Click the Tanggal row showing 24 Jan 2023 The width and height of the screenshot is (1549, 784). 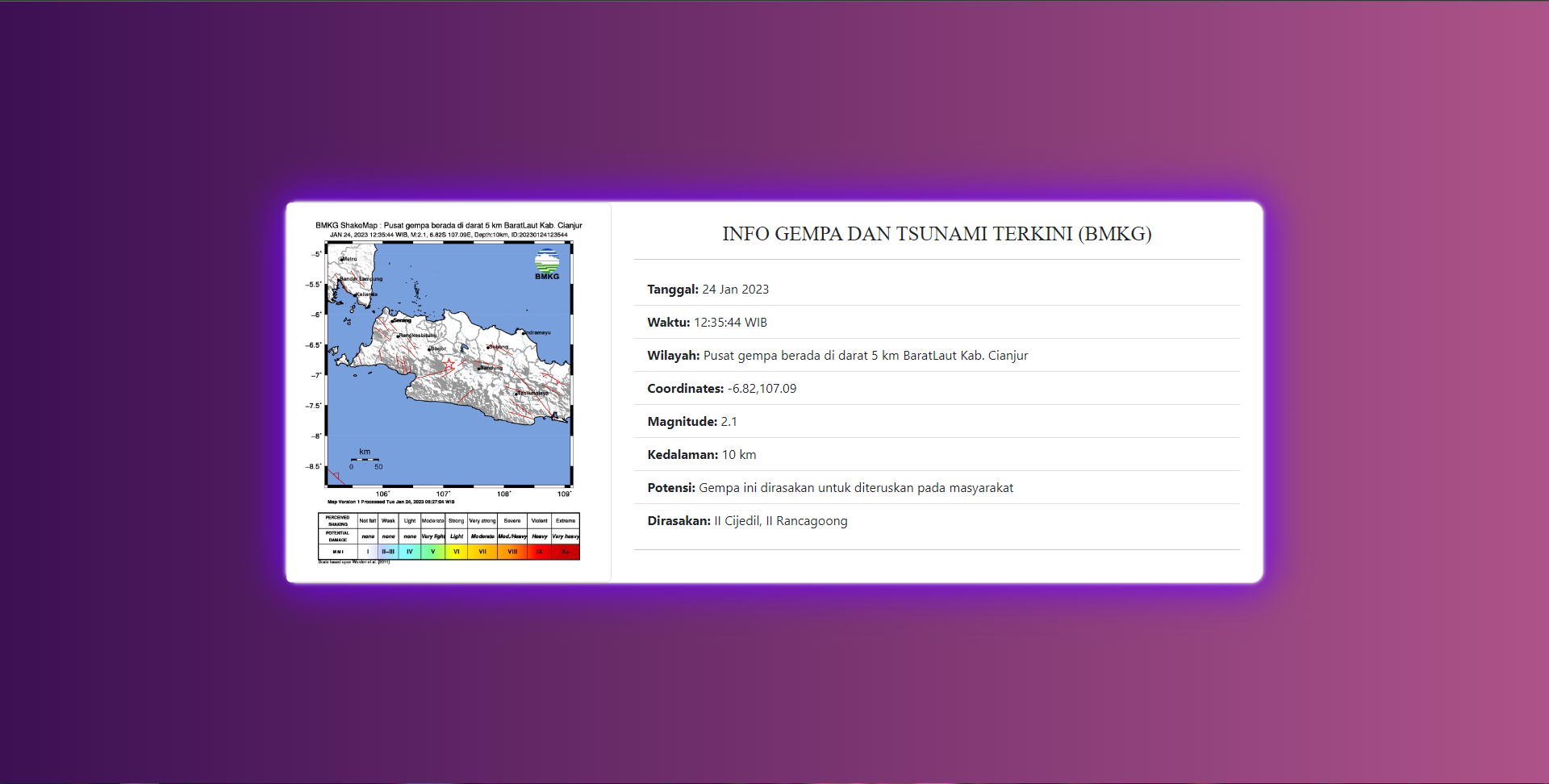coord(708,290)
